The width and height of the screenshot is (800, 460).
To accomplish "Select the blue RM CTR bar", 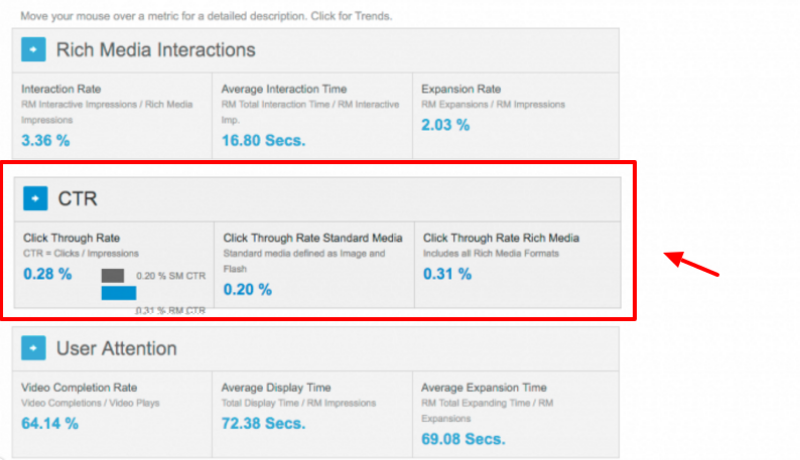I will (119, 293).
